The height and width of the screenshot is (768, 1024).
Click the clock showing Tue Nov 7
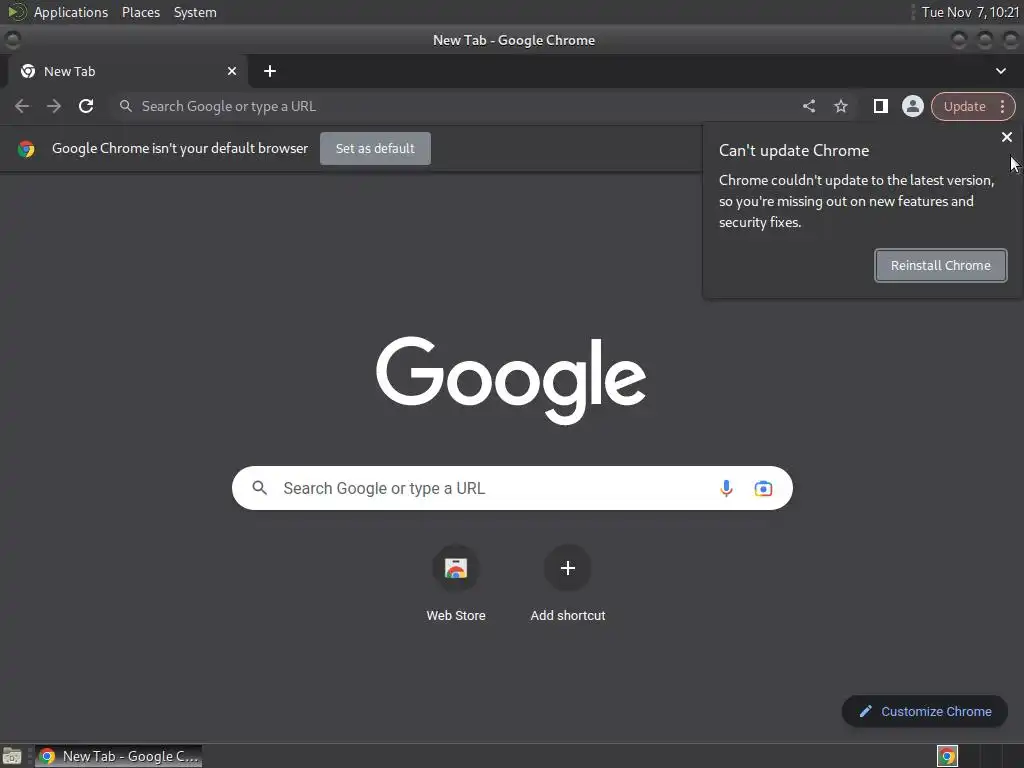click(x=970, y=12)
